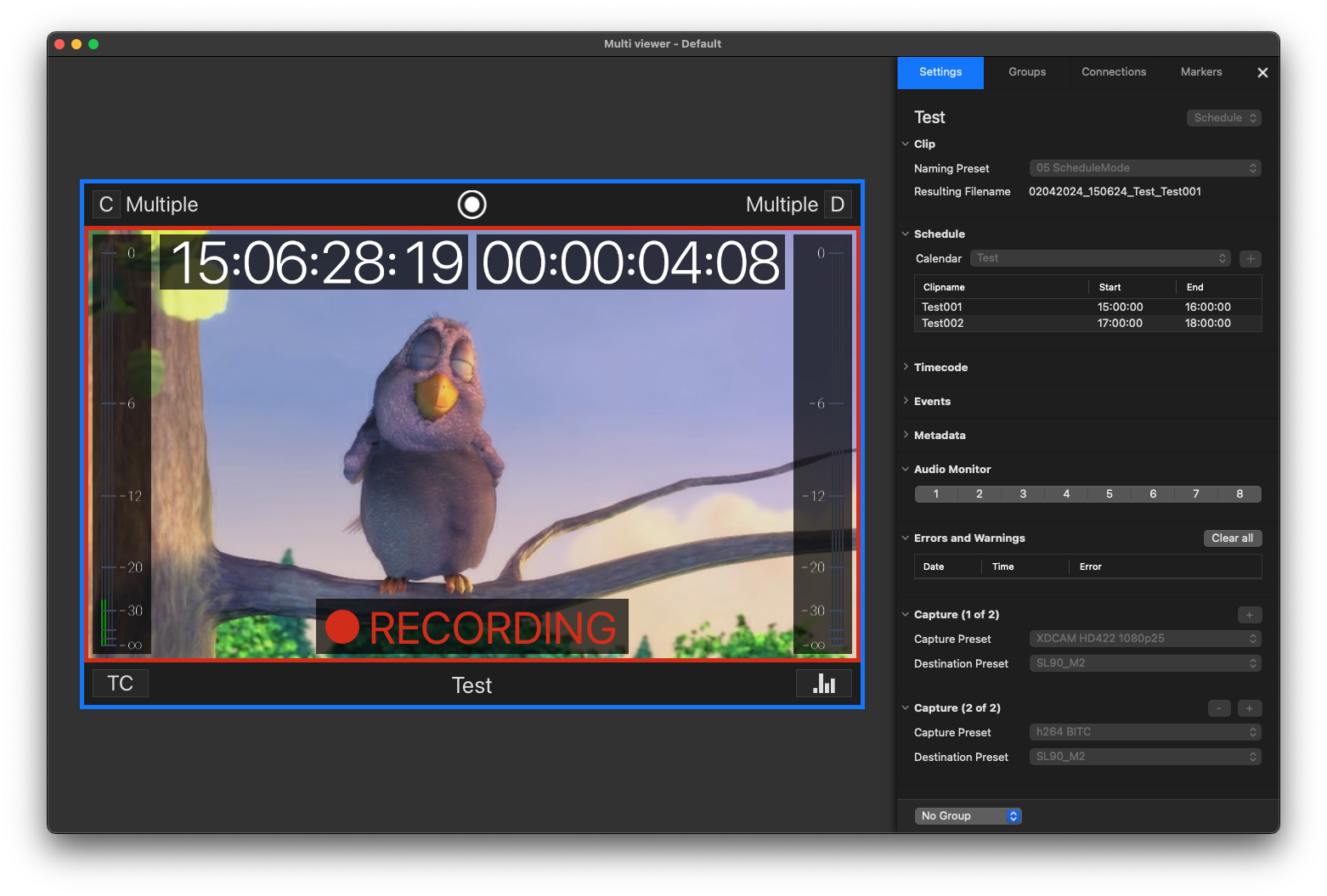1327x896 pixels.
Task: Open the Naming Preset dropdown
Action: click(1145, 168)
